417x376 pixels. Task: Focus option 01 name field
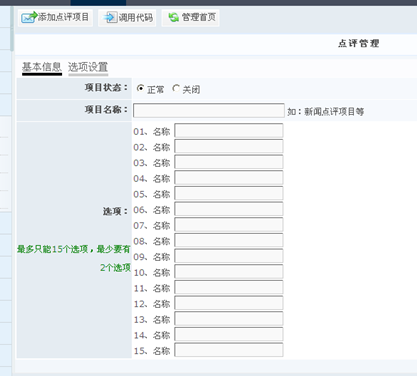[x=229, y=131]
